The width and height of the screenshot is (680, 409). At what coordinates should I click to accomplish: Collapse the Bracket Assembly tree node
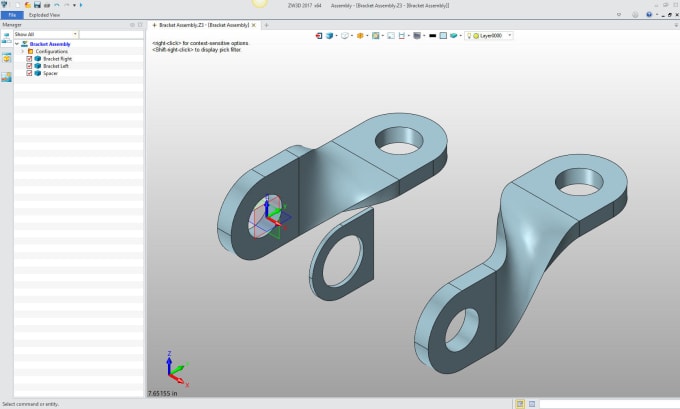click(17, 44)
